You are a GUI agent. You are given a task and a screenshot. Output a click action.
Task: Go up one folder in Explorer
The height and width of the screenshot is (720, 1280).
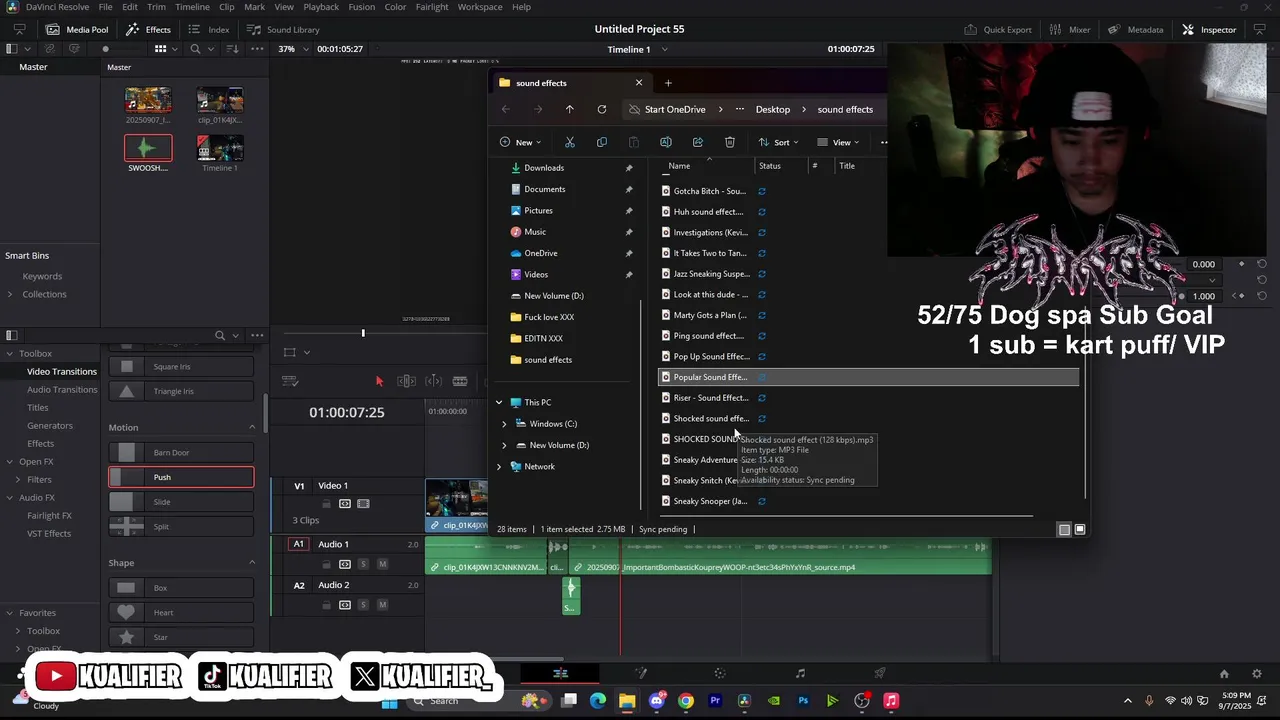click(x=569, y=109)
